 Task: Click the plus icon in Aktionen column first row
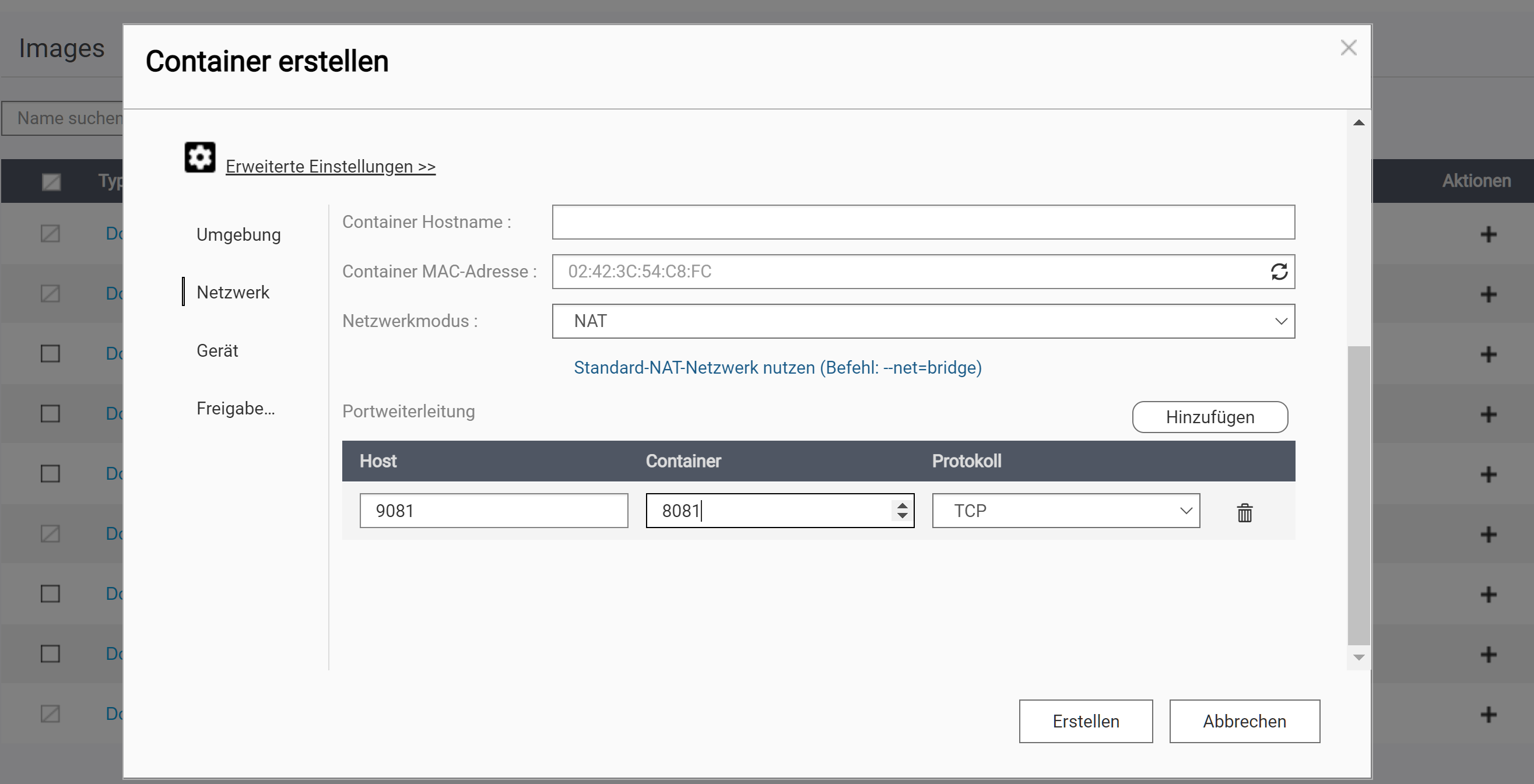[x=1488, y=234]
